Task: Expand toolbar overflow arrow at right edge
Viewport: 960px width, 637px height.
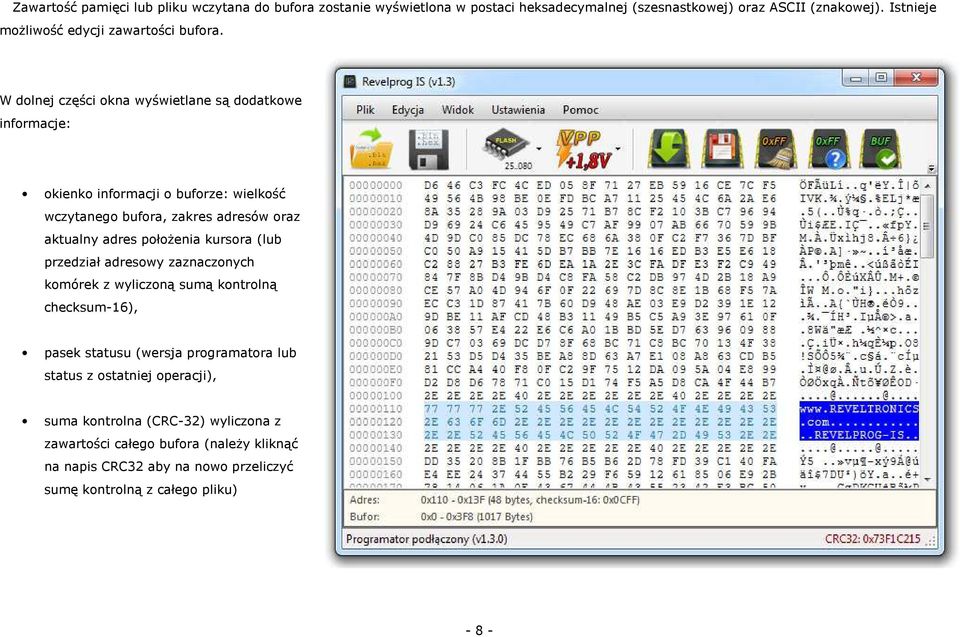Action: pos(931,168)
